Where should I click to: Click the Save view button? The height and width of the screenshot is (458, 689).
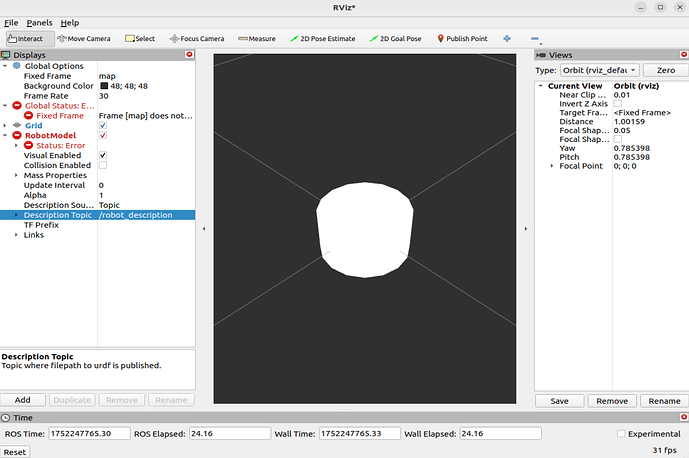pyautogui.click(x=559, y=401)
